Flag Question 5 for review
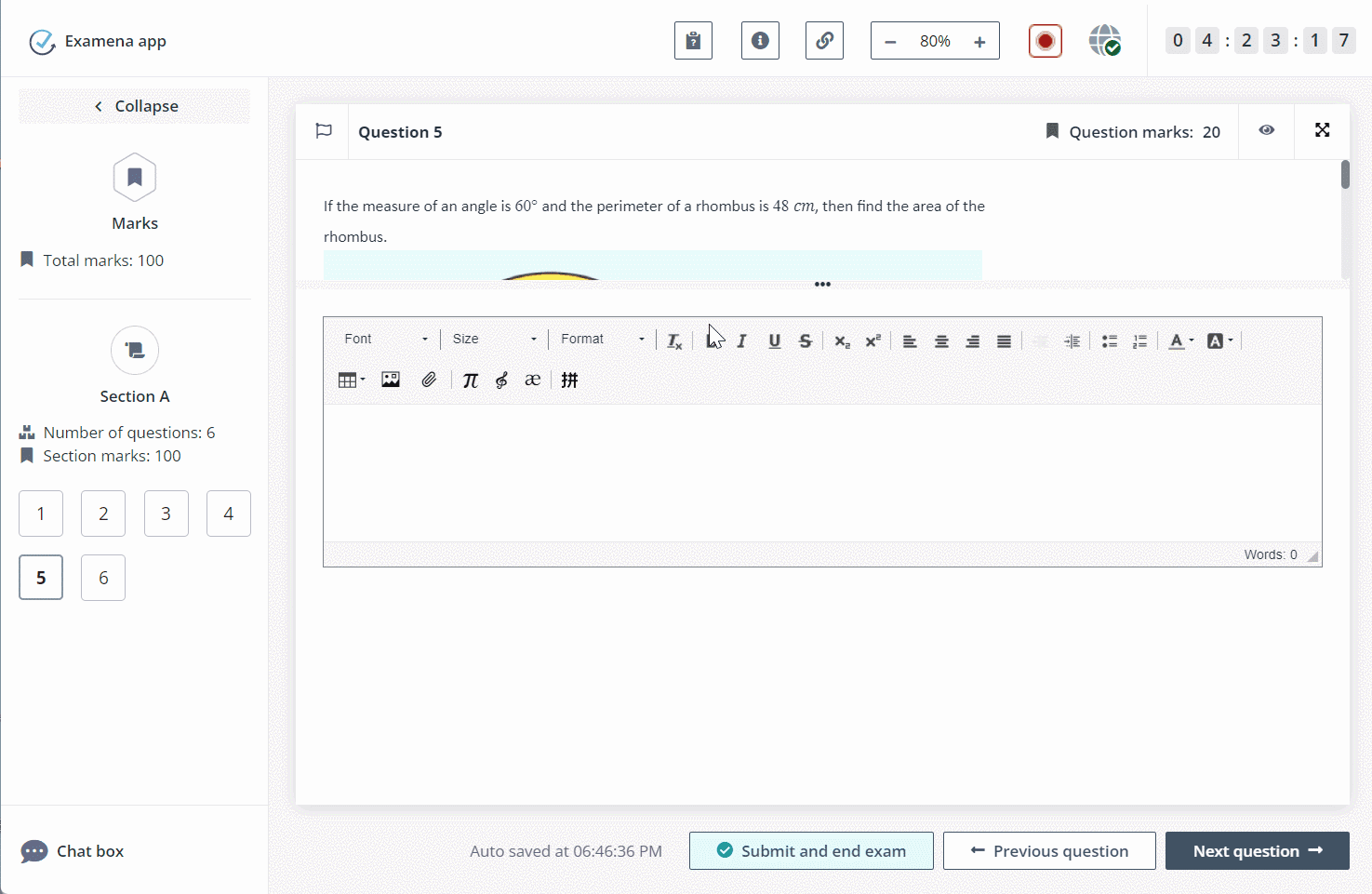This screenshot has width=1372, height=894. (x=324, y=131)
